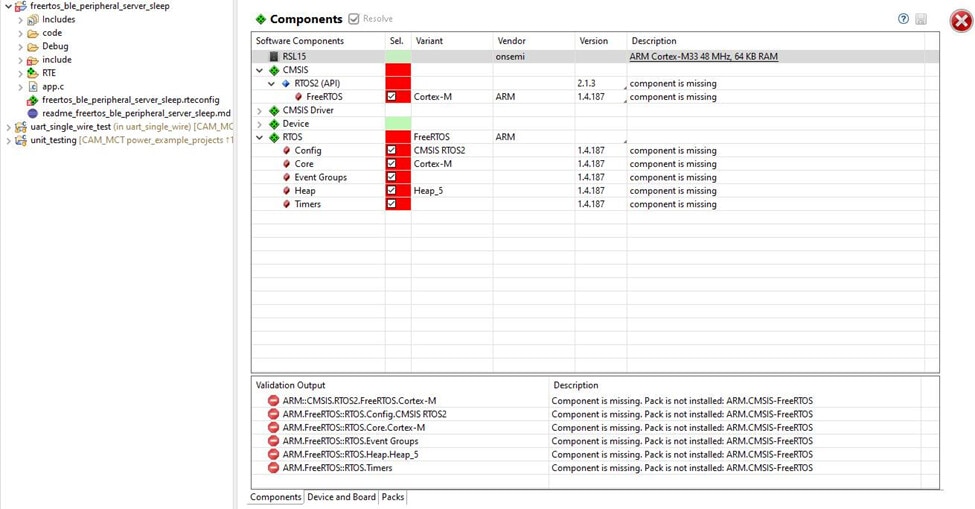Toggle the FreeRTOS Cortex-M checkbox
The image size is (975, 509).
point(391,97)
